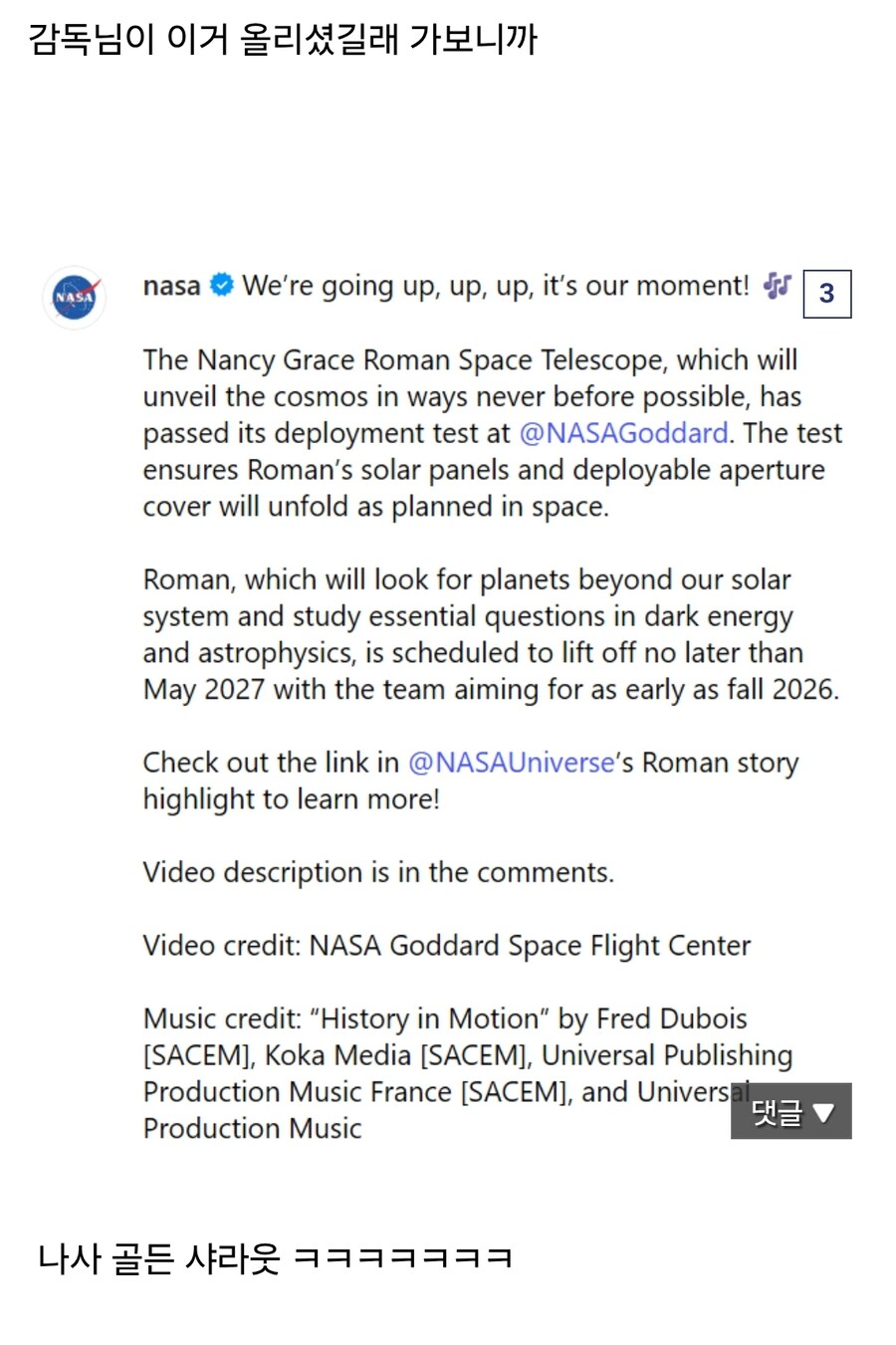Click the Video credit NASA Goddard line
The image size is (896, 1345).
(446, 946)
